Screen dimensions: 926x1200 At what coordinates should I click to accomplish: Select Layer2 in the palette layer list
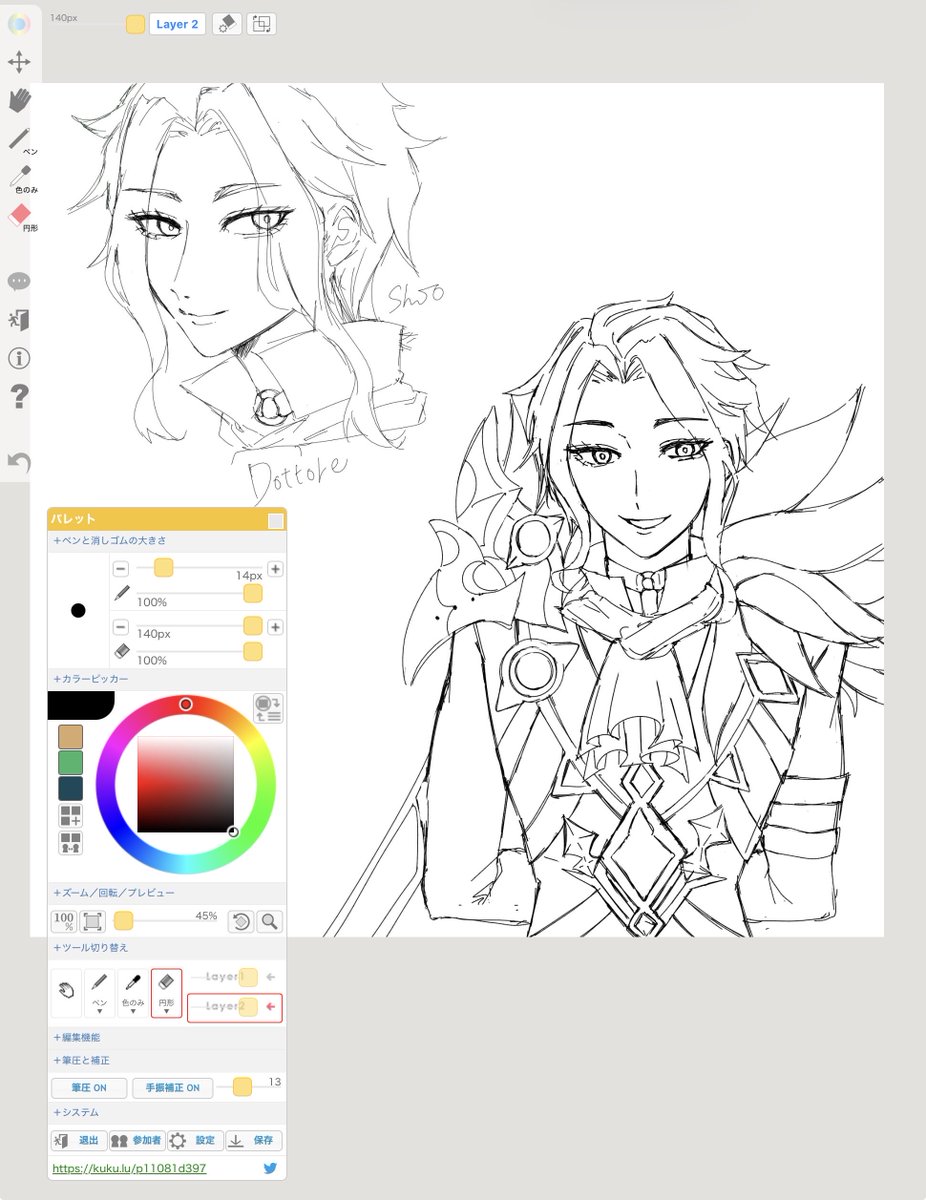tap(235, 1007)
